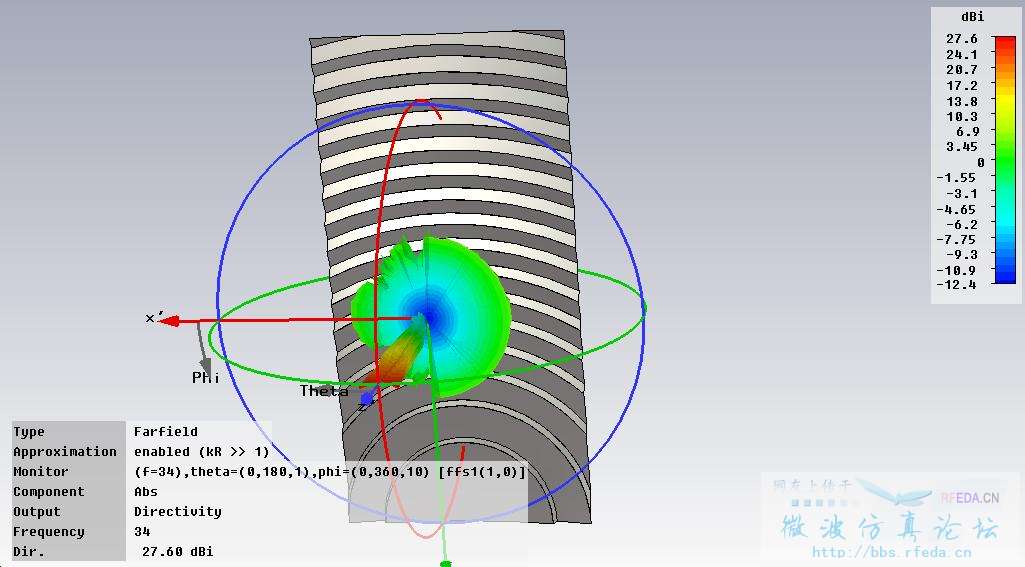Click the -12.4 color scale minimum label
Viewport: 1025px width, 567px height.
[956, 284]
